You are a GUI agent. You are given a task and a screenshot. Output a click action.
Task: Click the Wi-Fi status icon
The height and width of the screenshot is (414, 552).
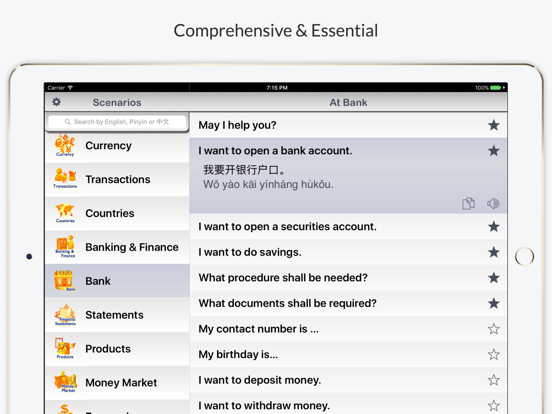(x=70, y=87)
